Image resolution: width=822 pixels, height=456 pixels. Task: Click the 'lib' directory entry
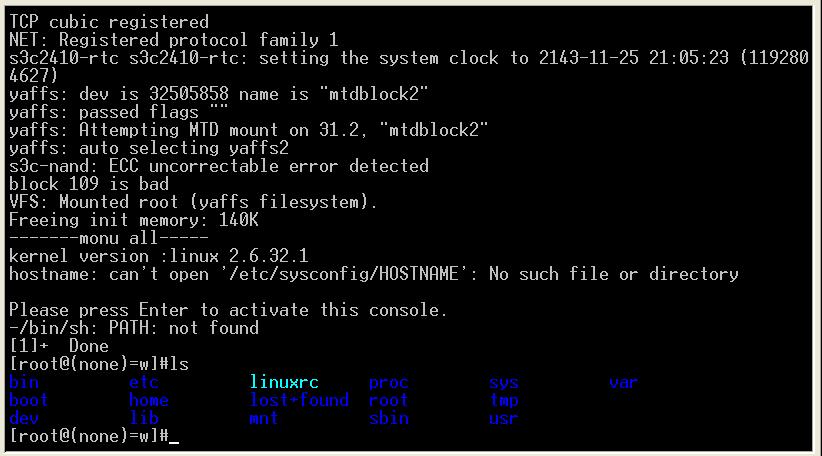[144, 418]
